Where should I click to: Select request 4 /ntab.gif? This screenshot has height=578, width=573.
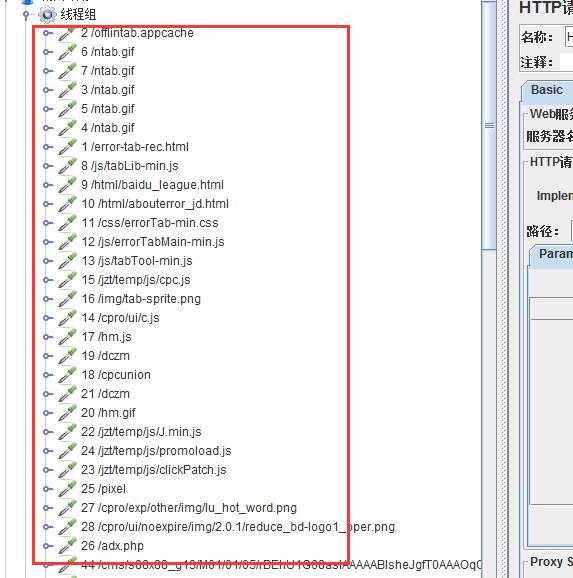pos(108,128)
